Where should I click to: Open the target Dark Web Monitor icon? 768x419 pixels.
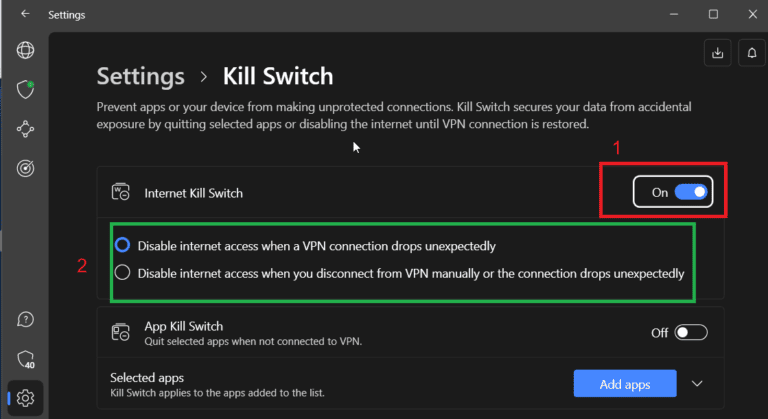point(25,168)
